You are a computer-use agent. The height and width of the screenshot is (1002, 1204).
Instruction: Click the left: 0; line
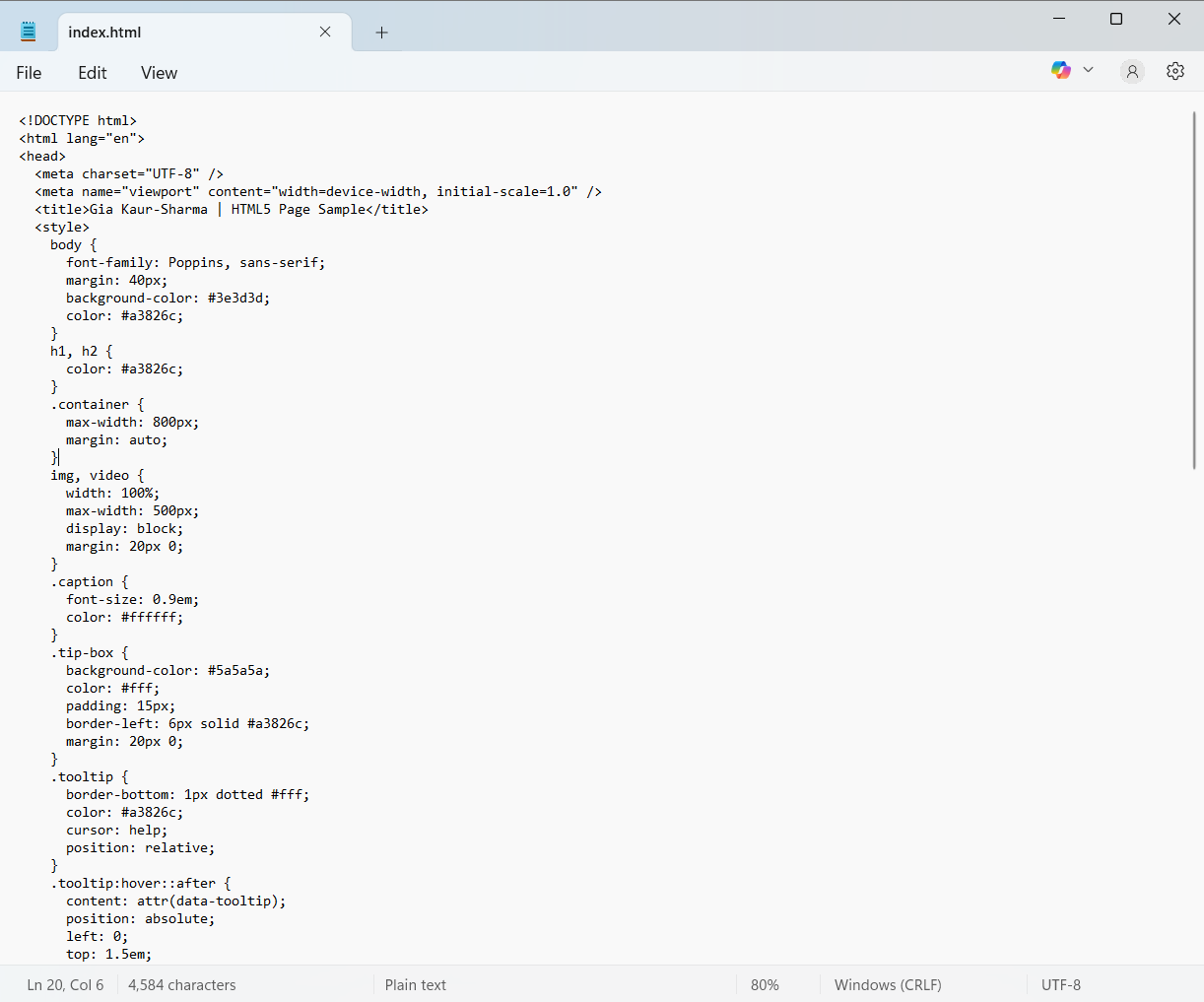[97, 936]
